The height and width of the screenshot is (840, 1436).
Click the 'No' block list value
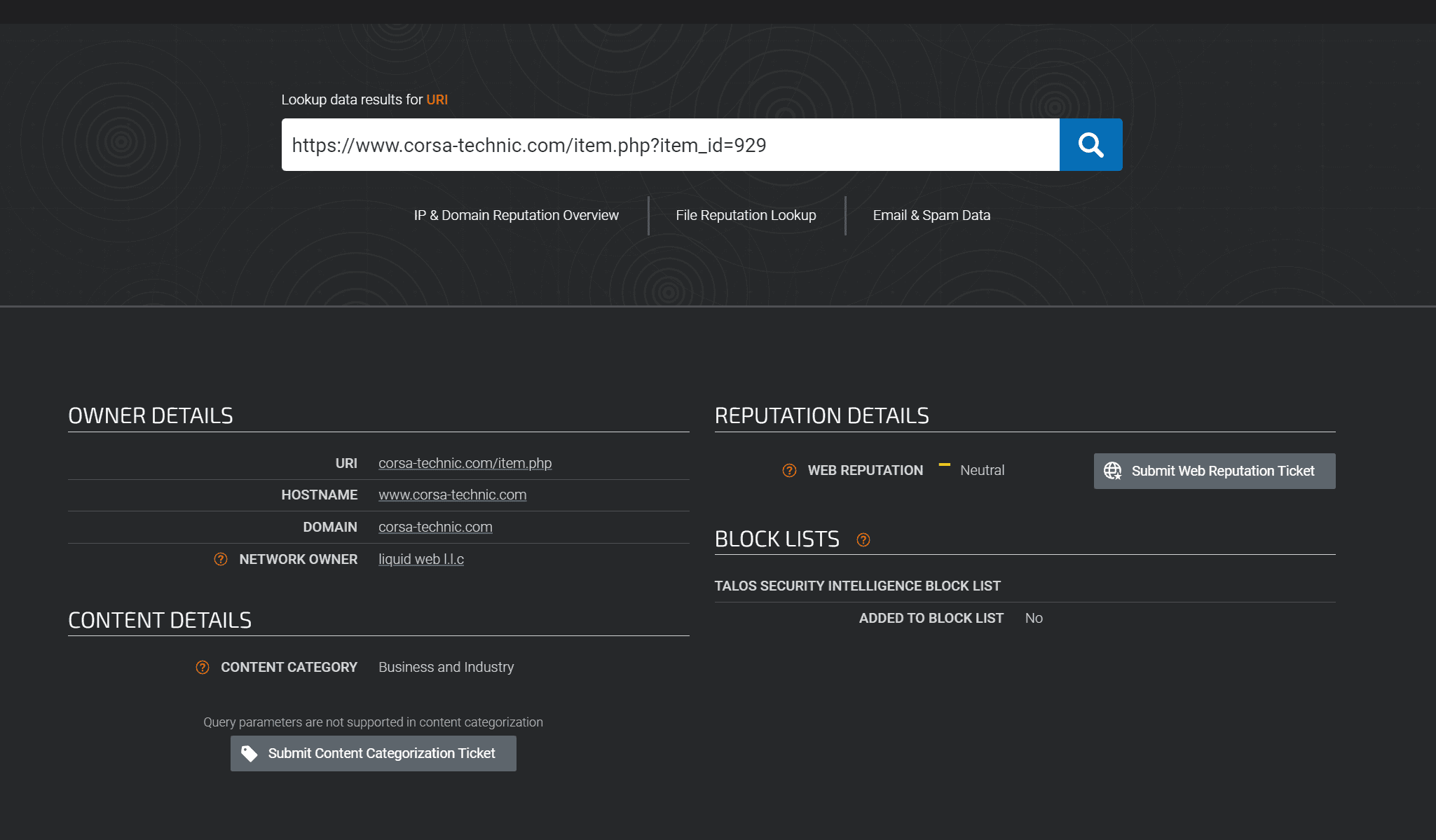[1034, 618]
